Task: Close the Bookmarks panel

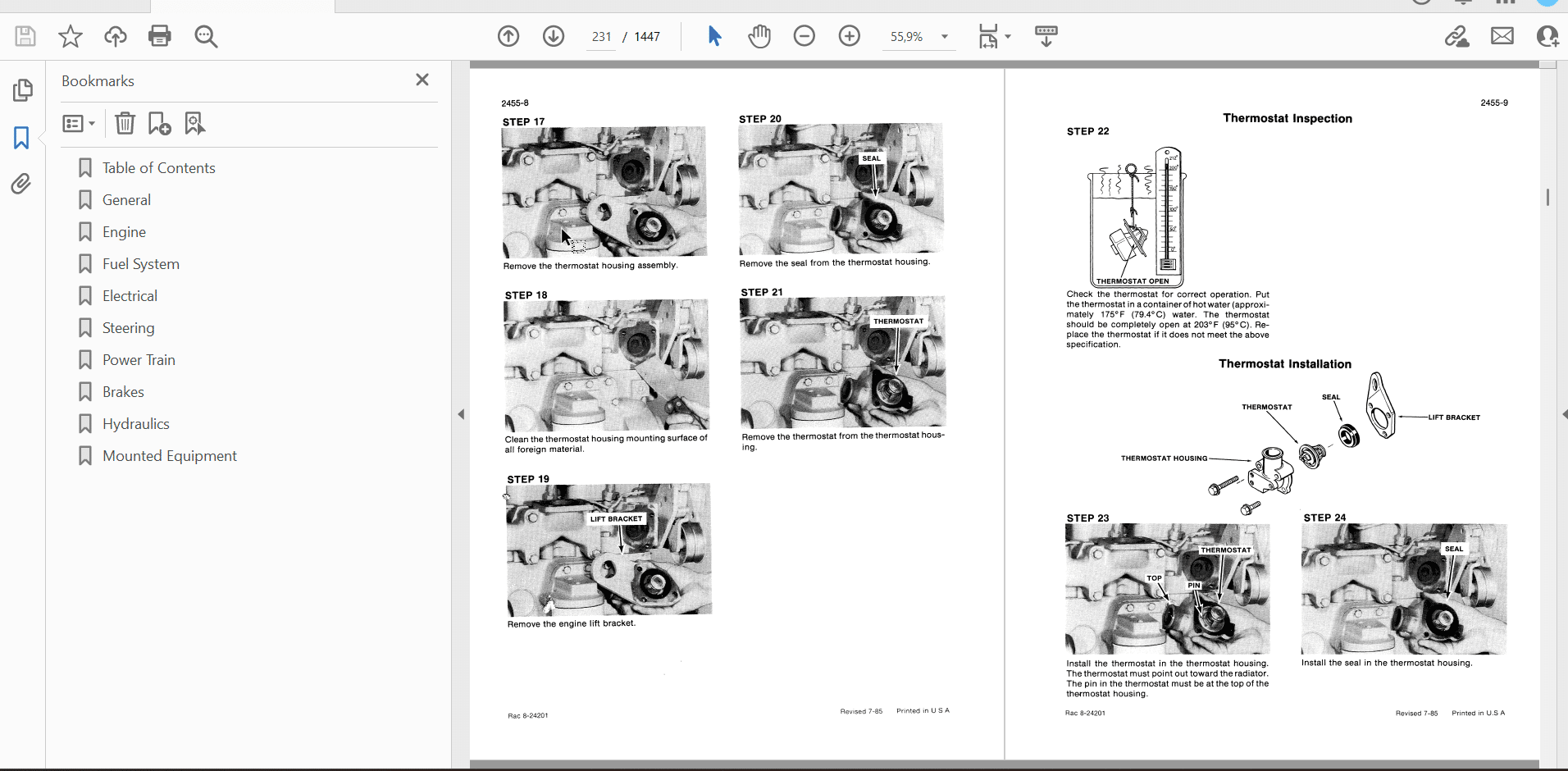Action: tap(422, 80)
